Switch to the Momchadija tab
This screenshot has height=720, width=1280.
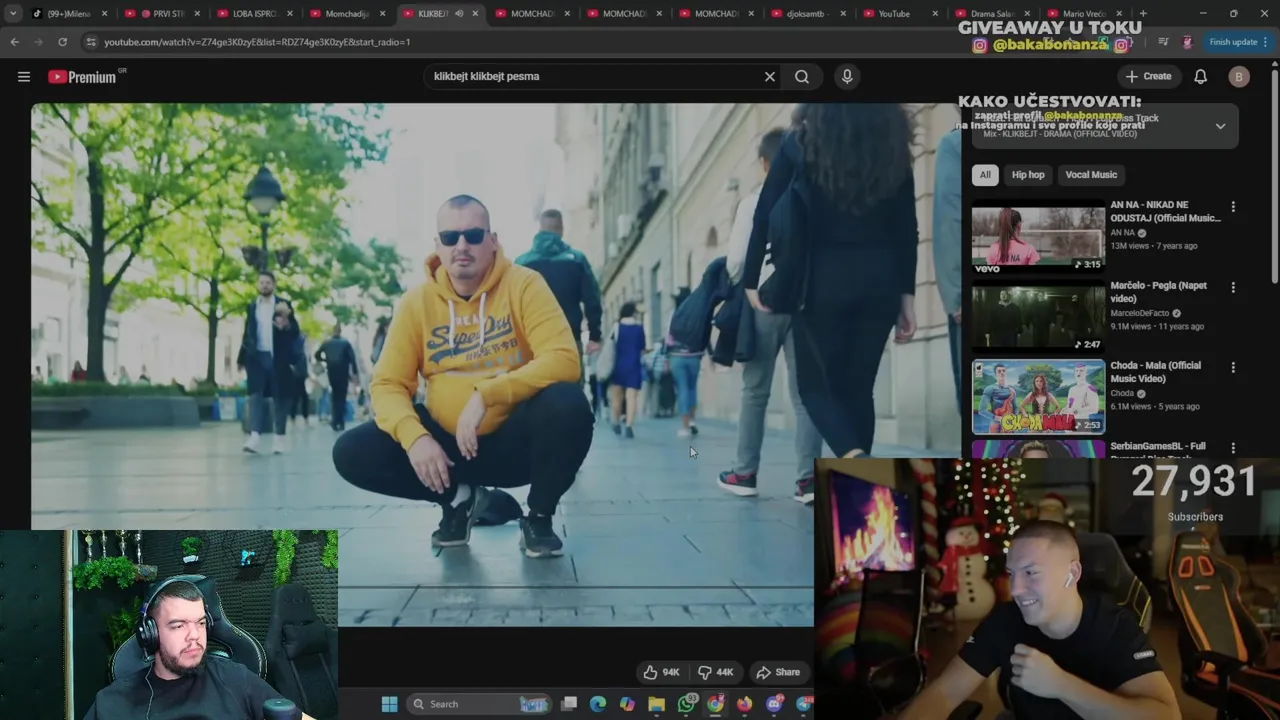click(x=346, y=14)
